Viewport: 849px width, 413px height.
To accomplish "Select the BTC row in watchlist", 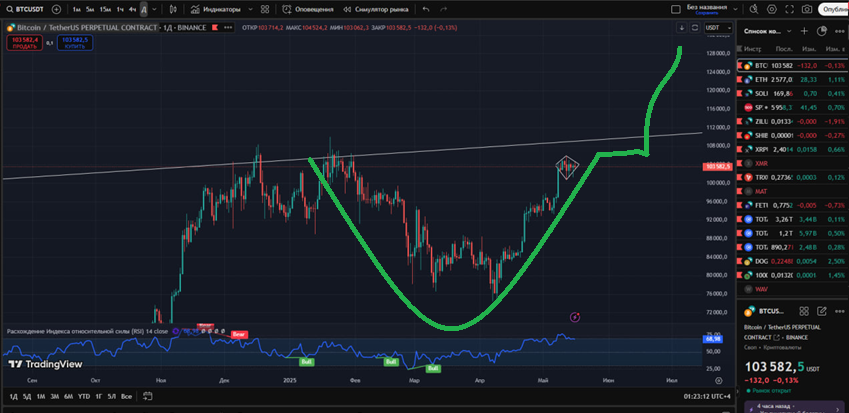I will click(793, 65).
